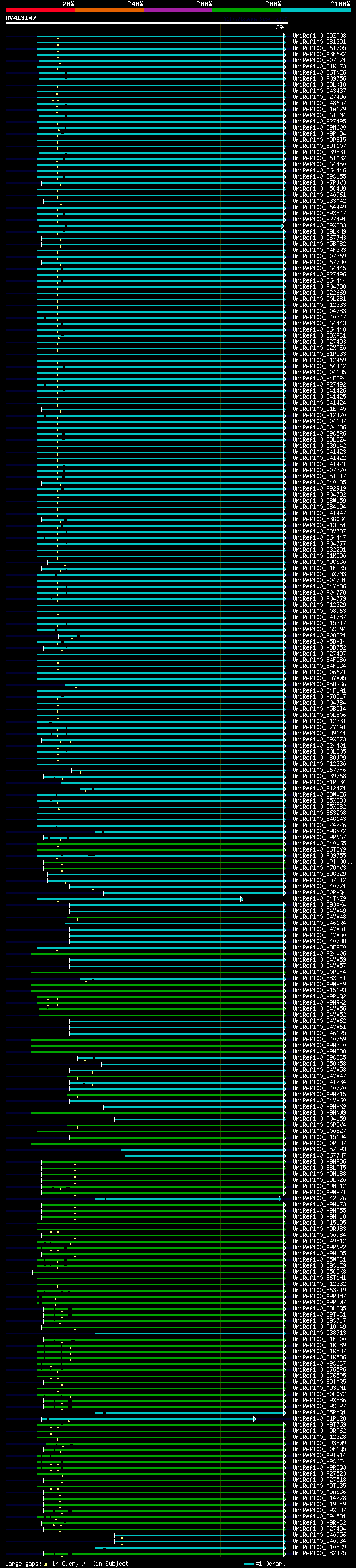Click hit label UniRef100_B6T2Y9

(x=319, y=850)
